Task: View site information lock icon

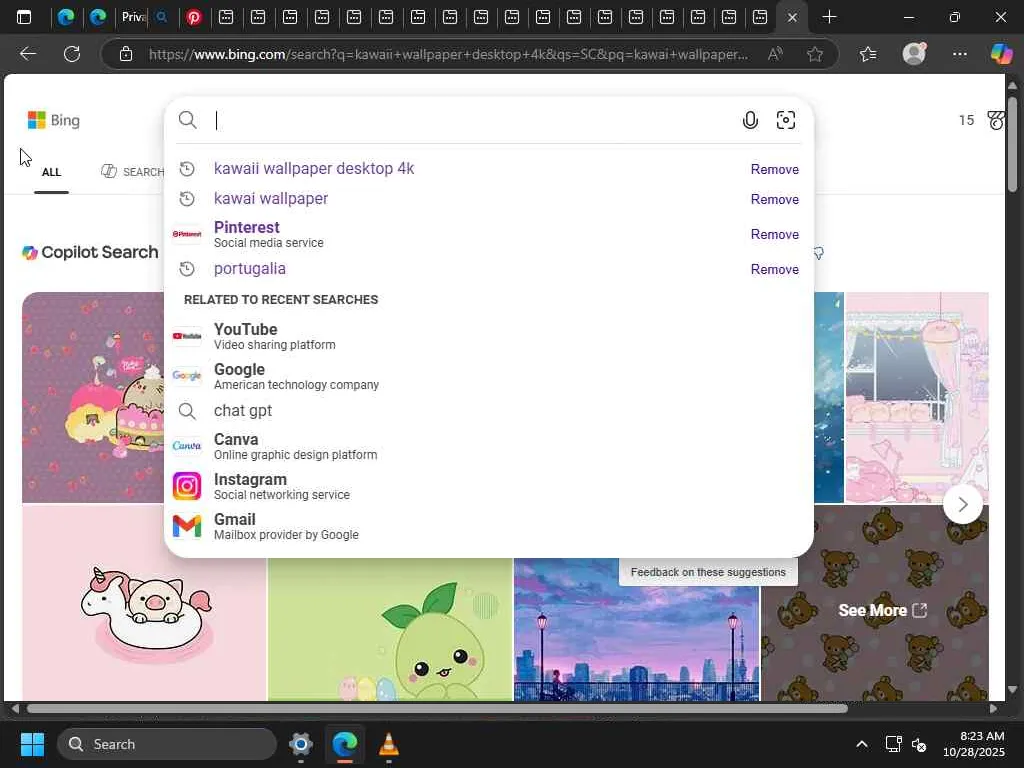Action: tap(126, 54)
